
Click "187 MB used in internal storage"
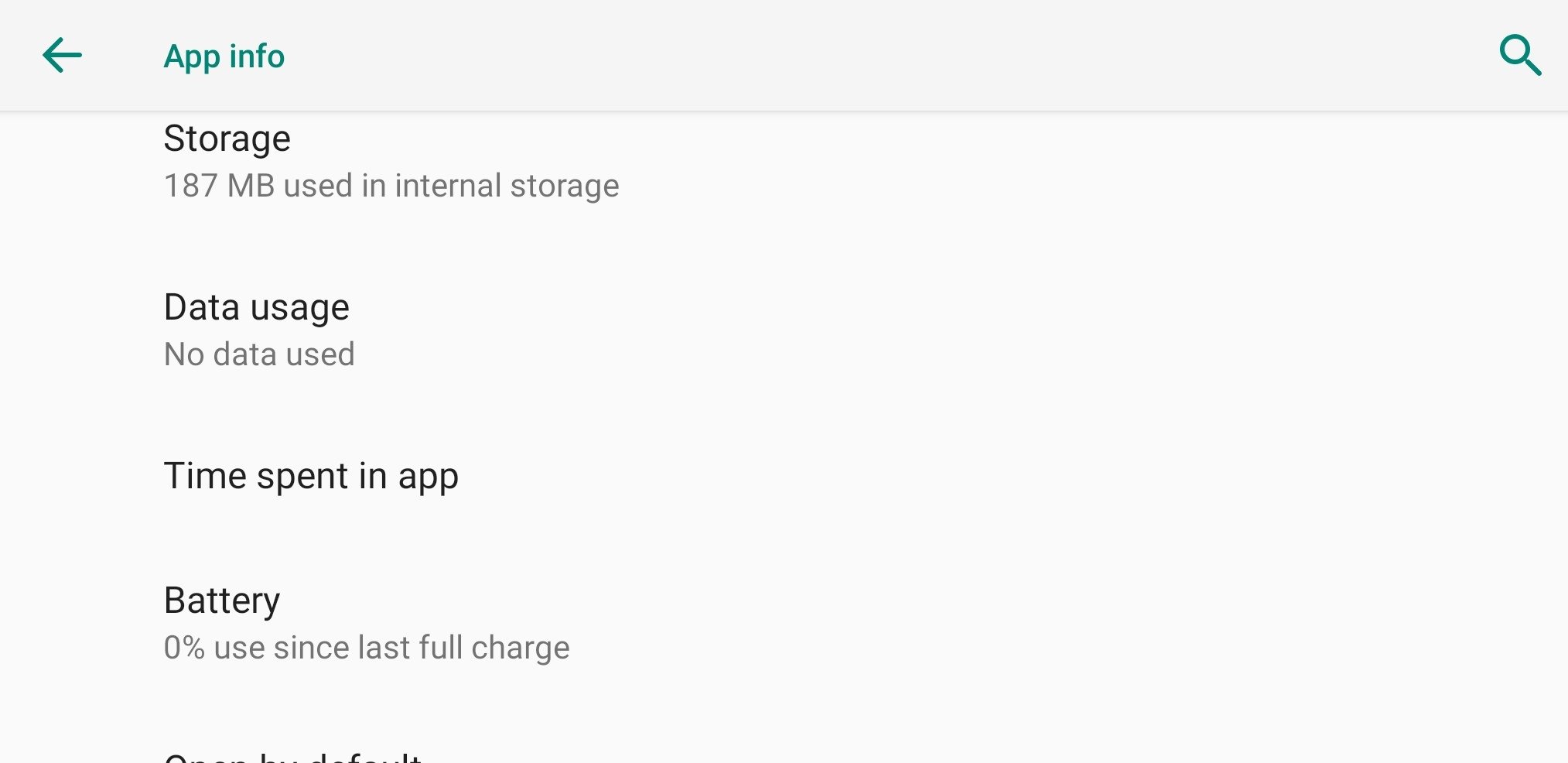pyautogui.click(x=391, y=186)
